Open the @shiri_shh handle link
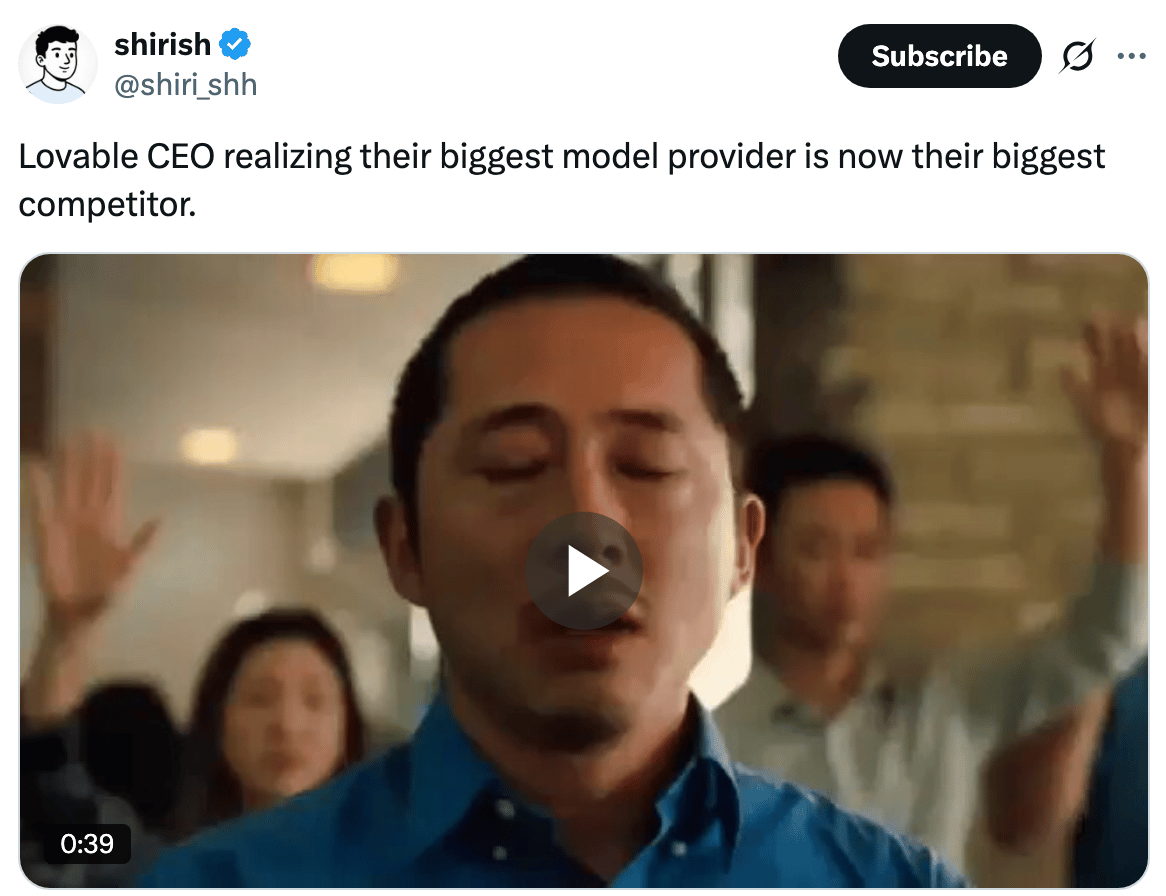The height and width of the screenshot is (896, 1166). 185,85
